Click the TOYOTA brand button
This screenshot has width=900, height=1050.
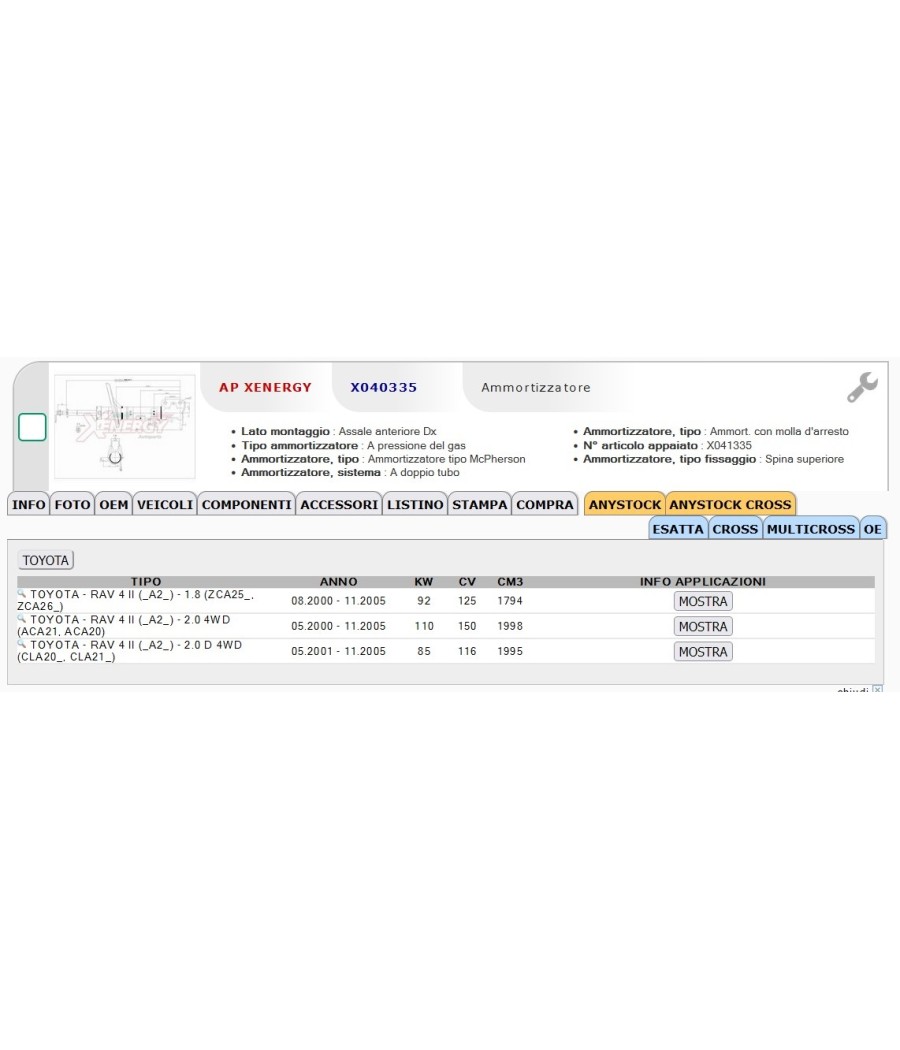[46, 560]
